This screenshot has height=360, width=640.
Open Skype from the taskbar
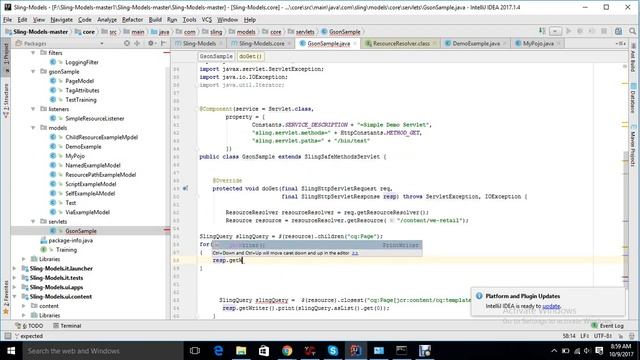(333, 351)
